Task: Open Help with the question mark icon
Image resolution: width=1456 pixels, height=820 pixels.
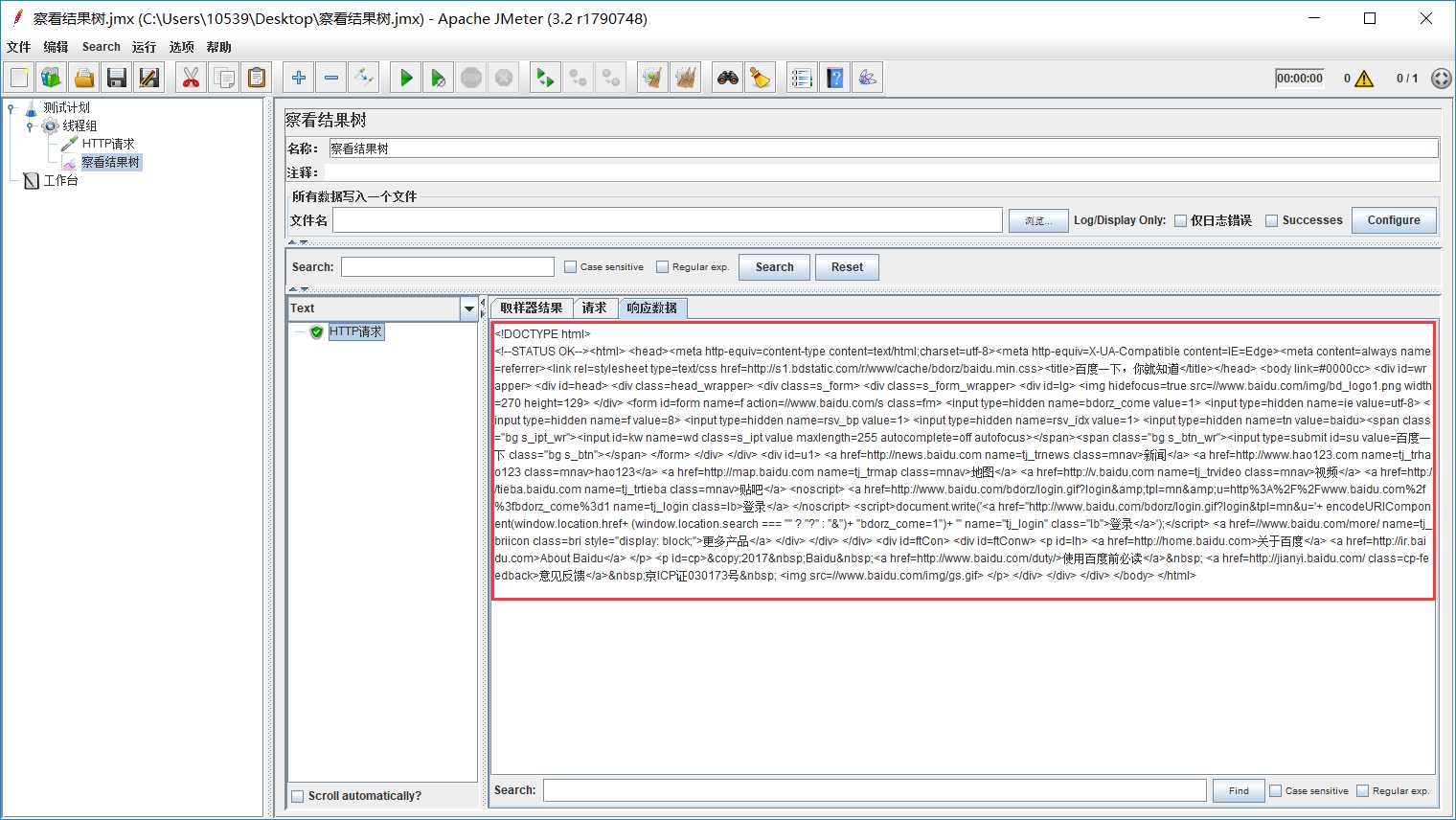Action: click(x=835, y=78)
